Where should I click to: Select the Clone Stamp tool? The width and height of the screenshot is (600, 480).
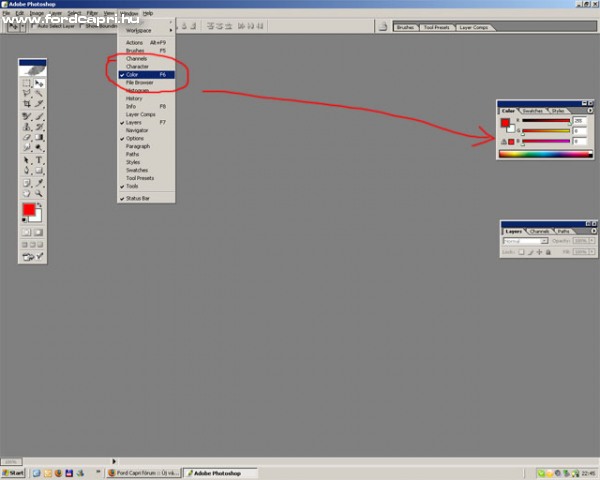pos(27,127)
